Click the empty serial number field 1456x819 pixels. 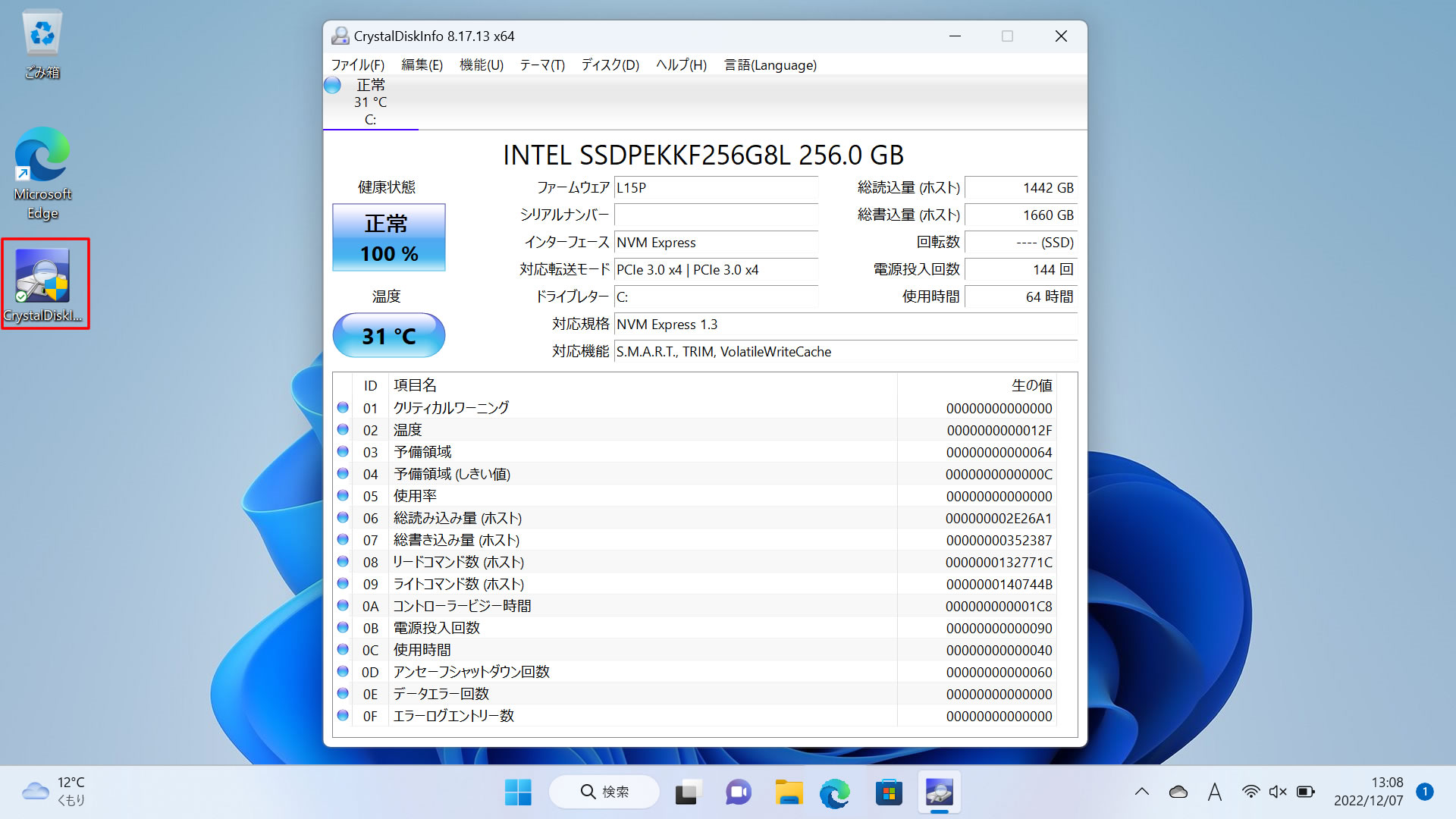(x=716, y=215)
